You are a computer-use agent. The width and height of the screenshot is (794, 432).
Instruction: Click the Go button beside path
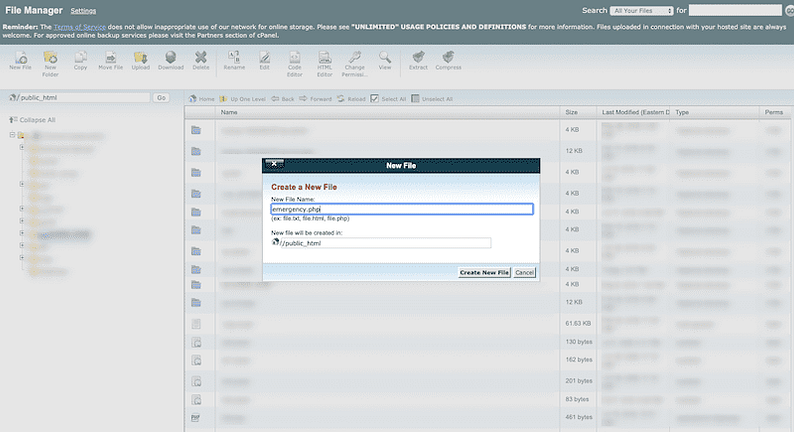click(x=161, y=98)
